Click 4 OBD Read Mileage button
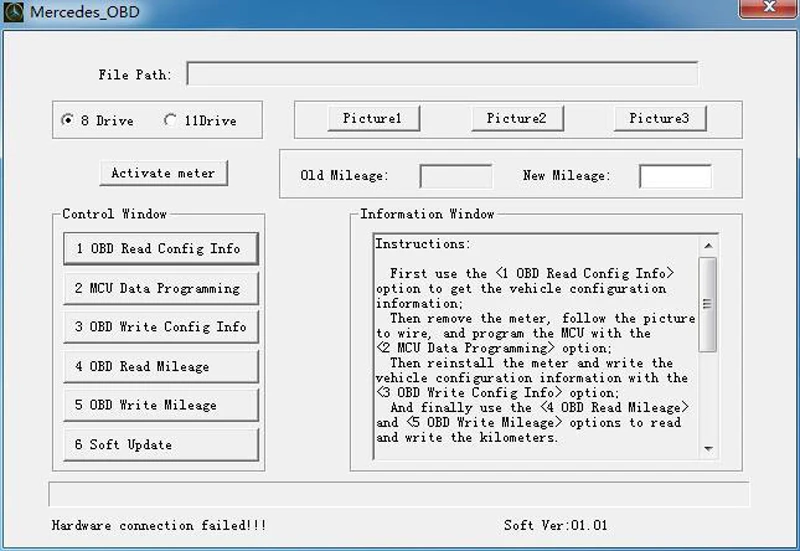800x551 pixels. (x=161, y=366)
